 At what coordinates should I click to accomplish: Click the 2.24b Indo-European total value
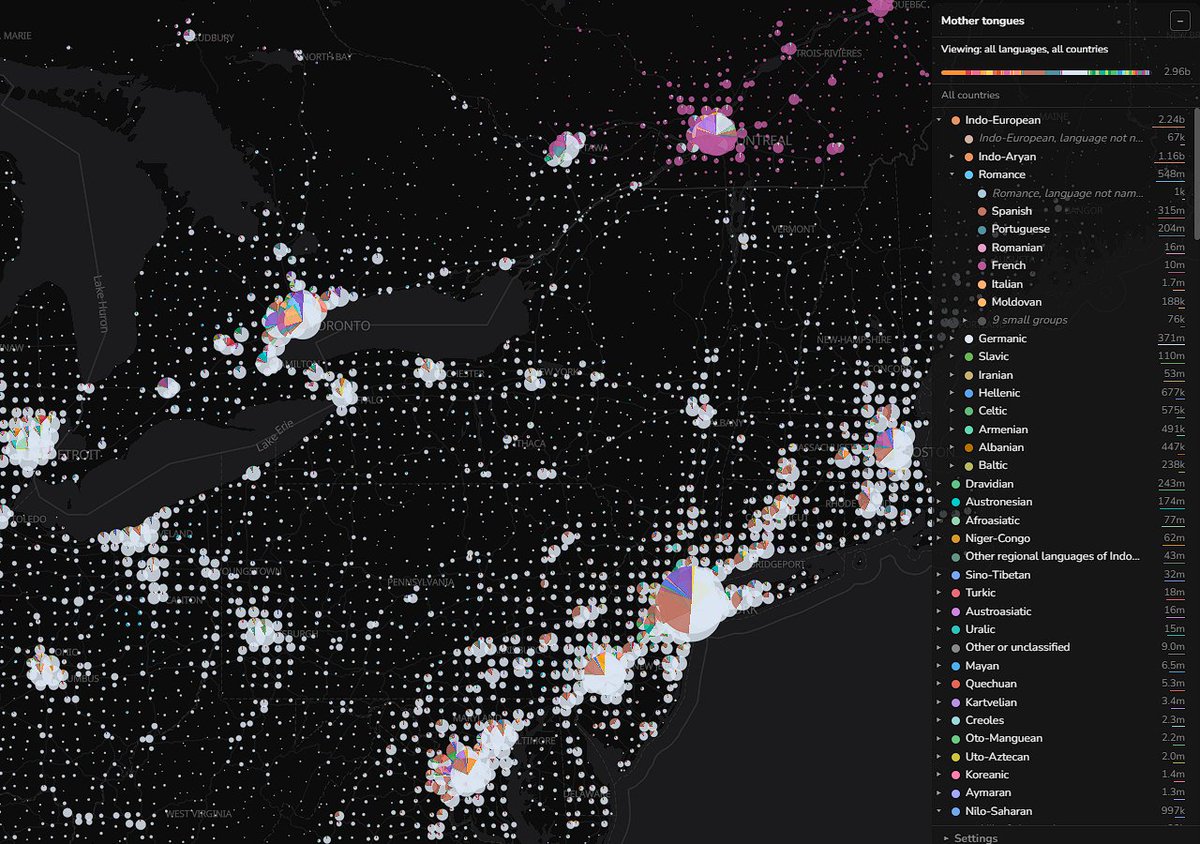click(1171, 120)
